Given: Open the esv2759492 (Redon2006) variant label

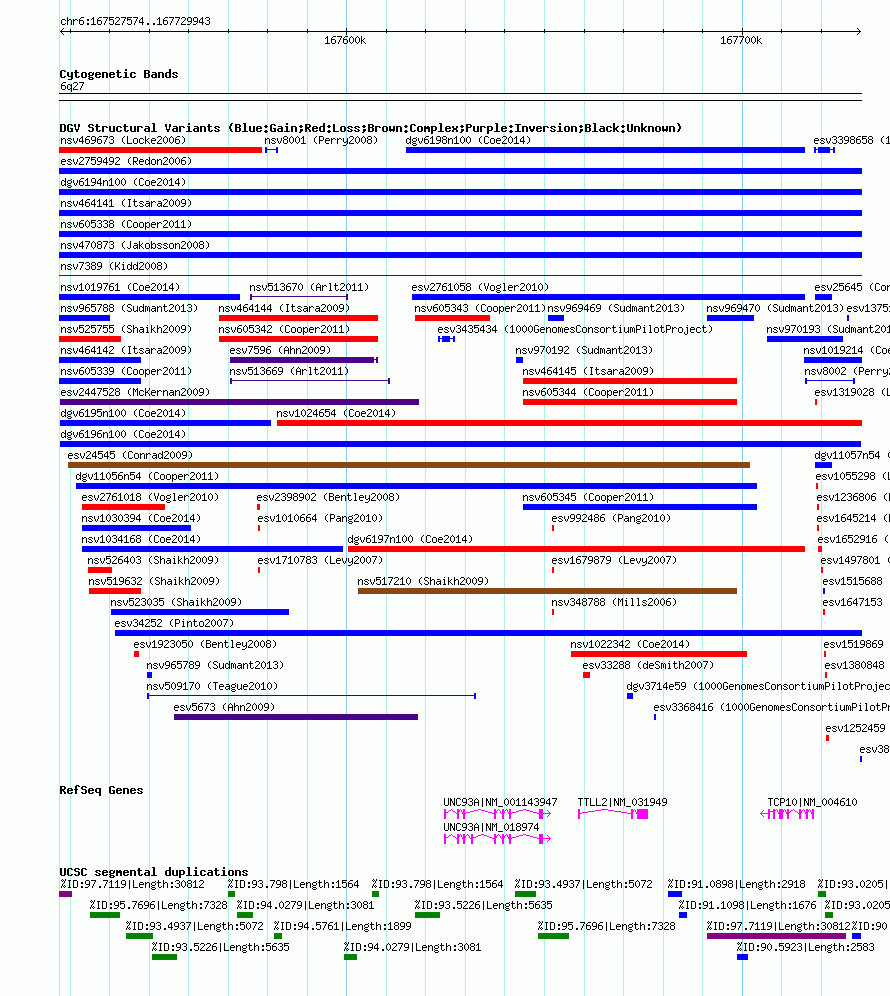Looking at the screenshot, I should 126,161.
